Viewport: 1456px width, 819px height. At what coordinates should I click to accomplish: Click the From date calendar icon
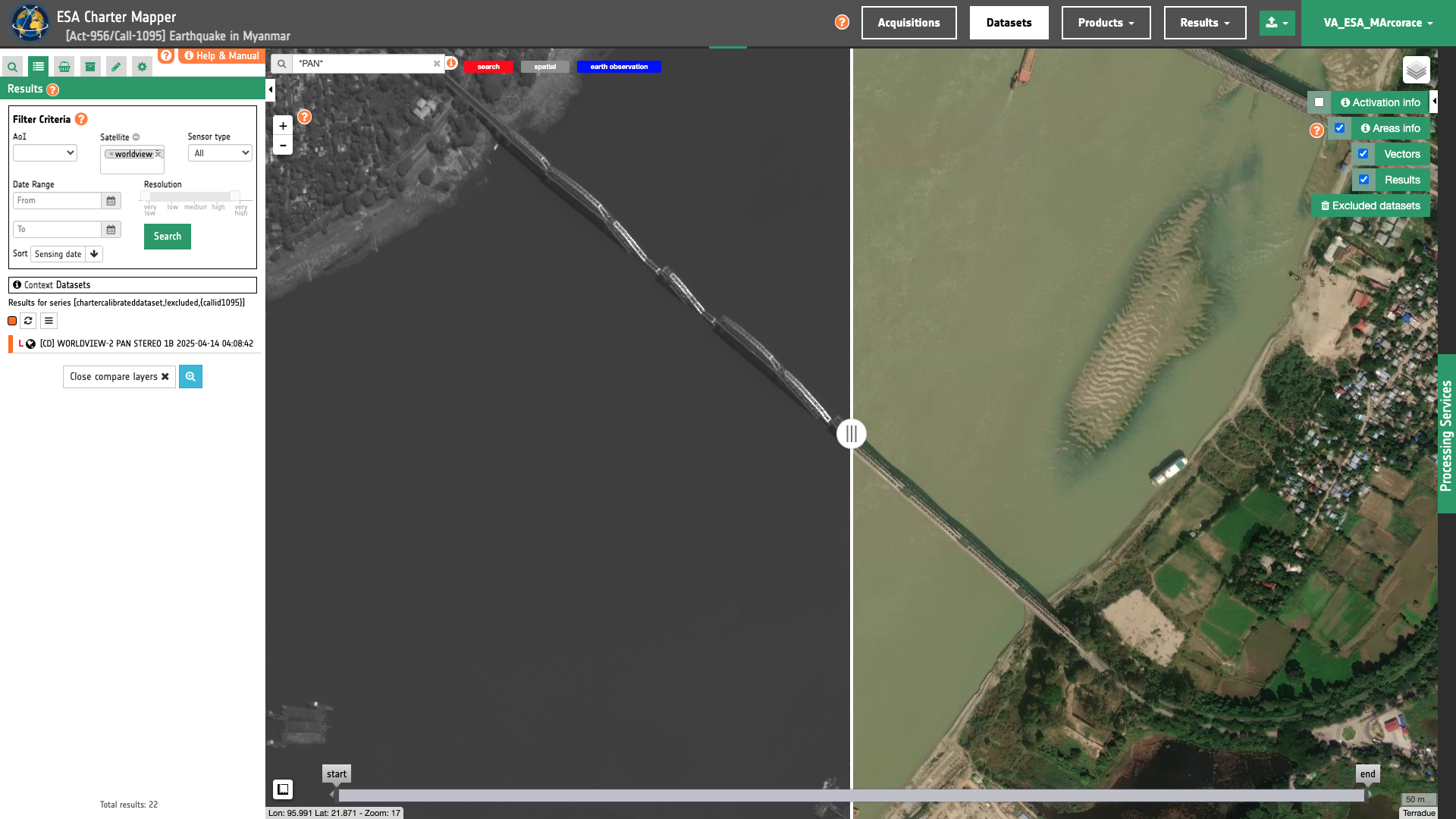pyautogui.click(x=111, y=201)
